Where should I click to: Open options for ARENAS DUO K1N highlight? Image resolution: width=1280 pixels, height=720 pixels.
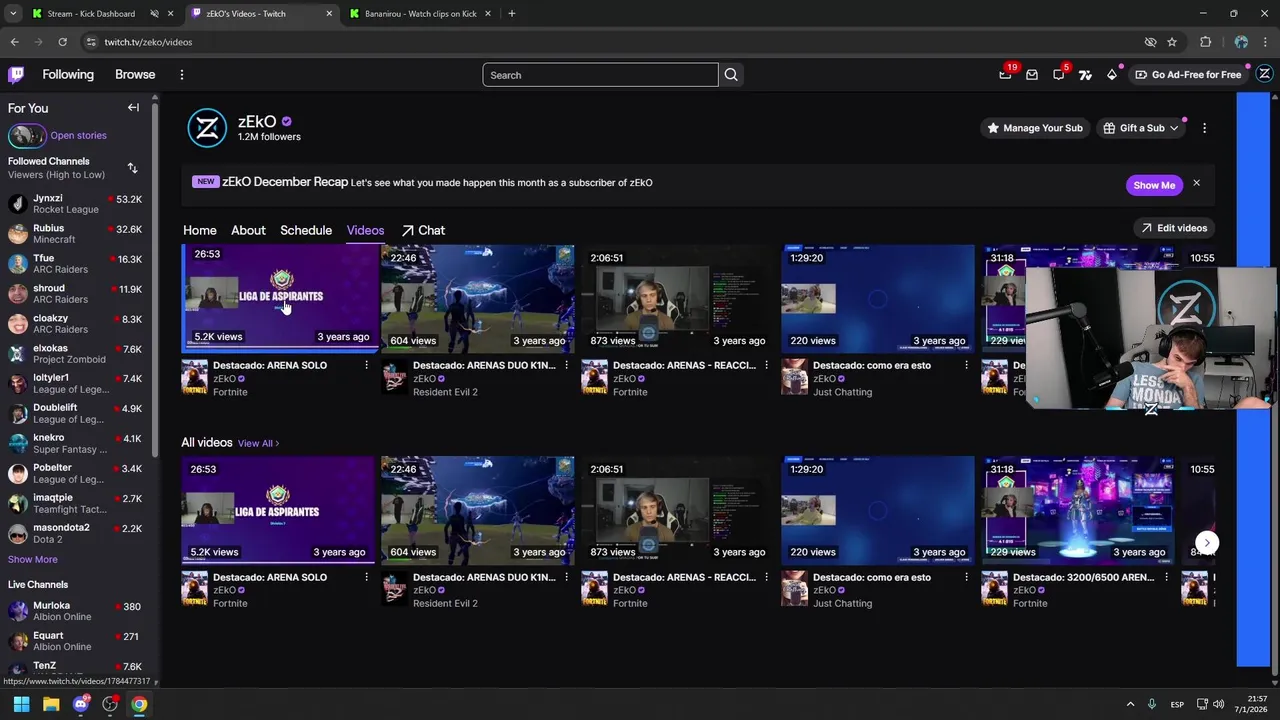(x=566, y=366)
